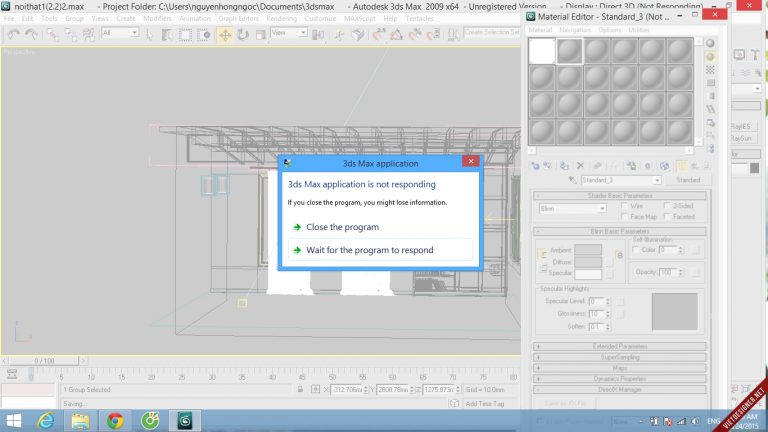
Task: Activate the Select and Rotate tool
Action: tap(243, 34)
